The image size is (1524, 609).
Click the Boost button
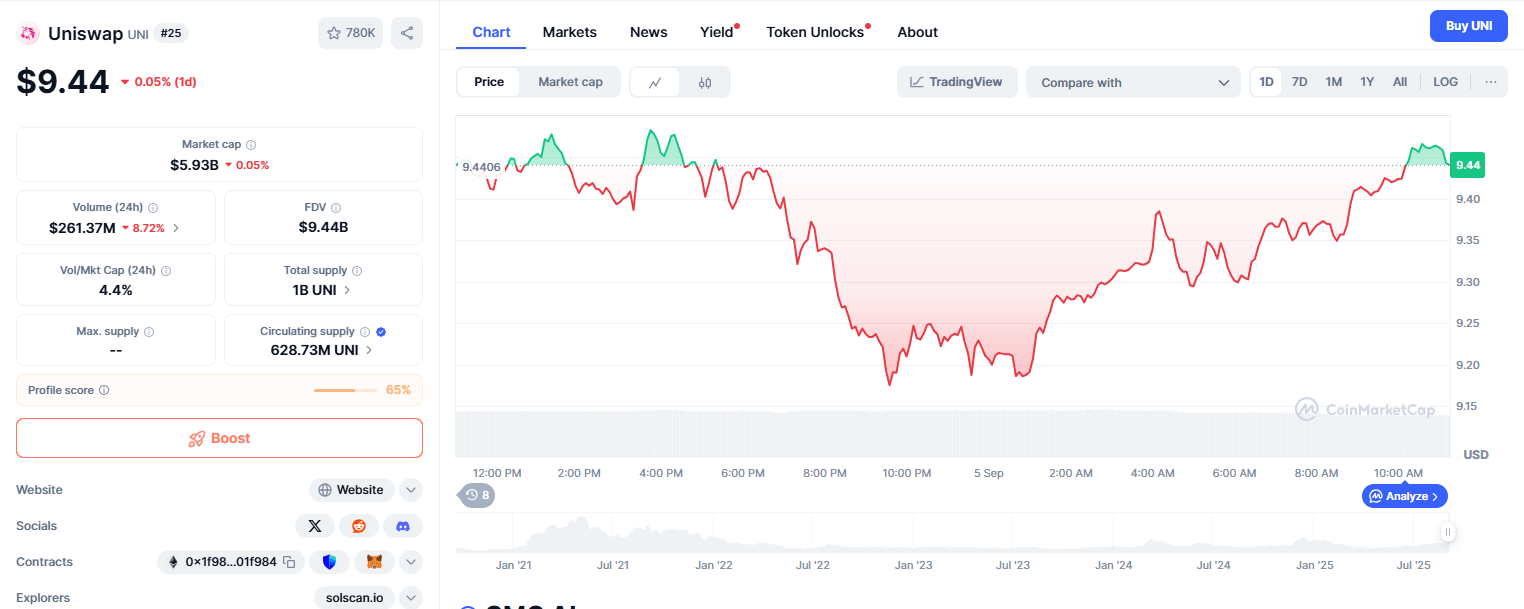pos(219,438)
